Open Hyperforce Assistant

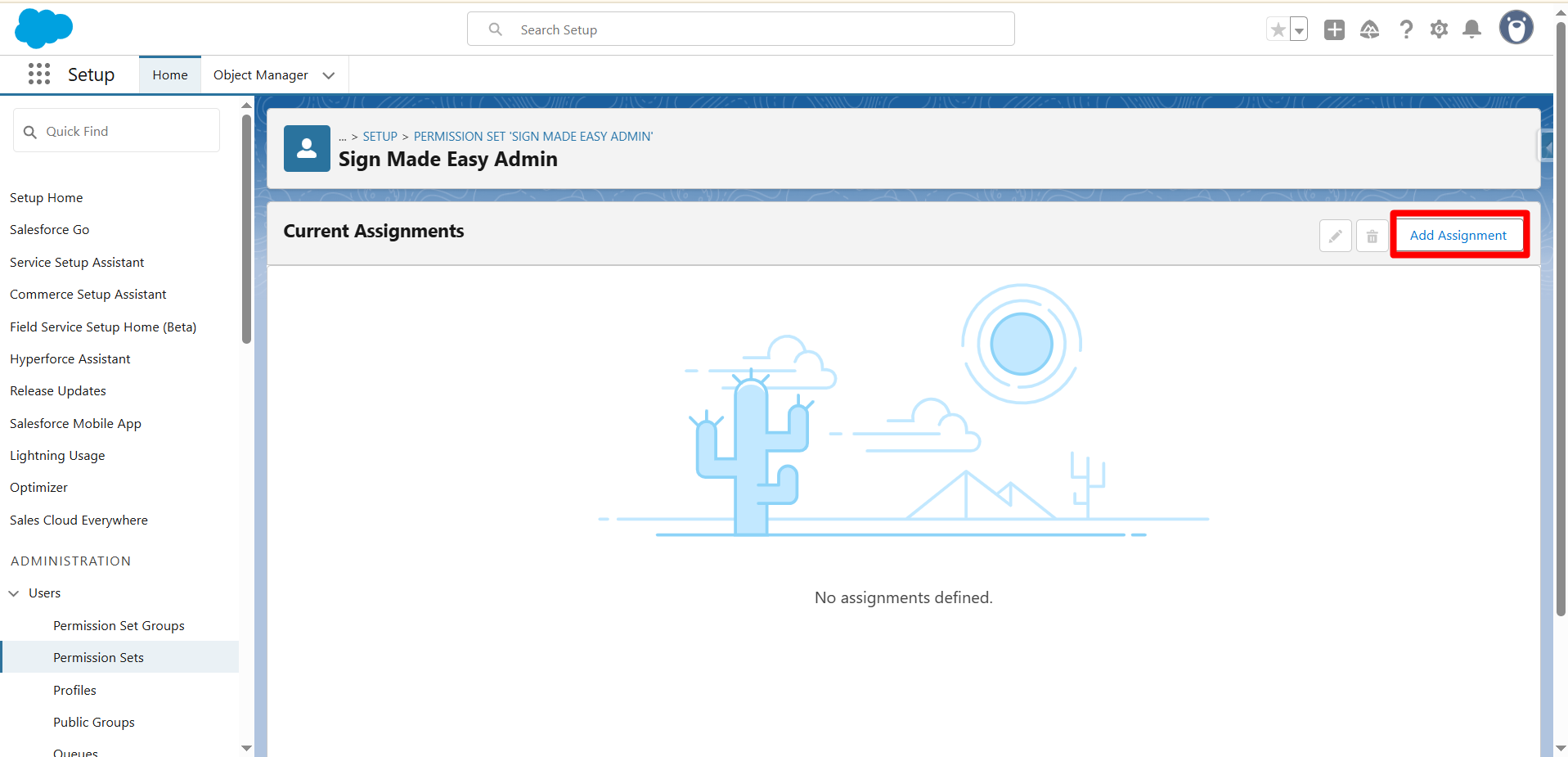70,359
